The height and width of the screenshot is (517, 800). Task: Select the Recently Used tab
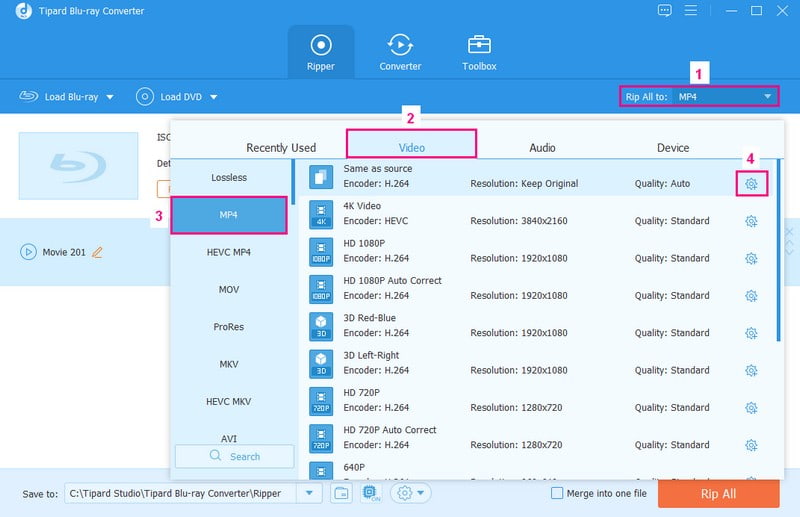[x=281, y=147]
